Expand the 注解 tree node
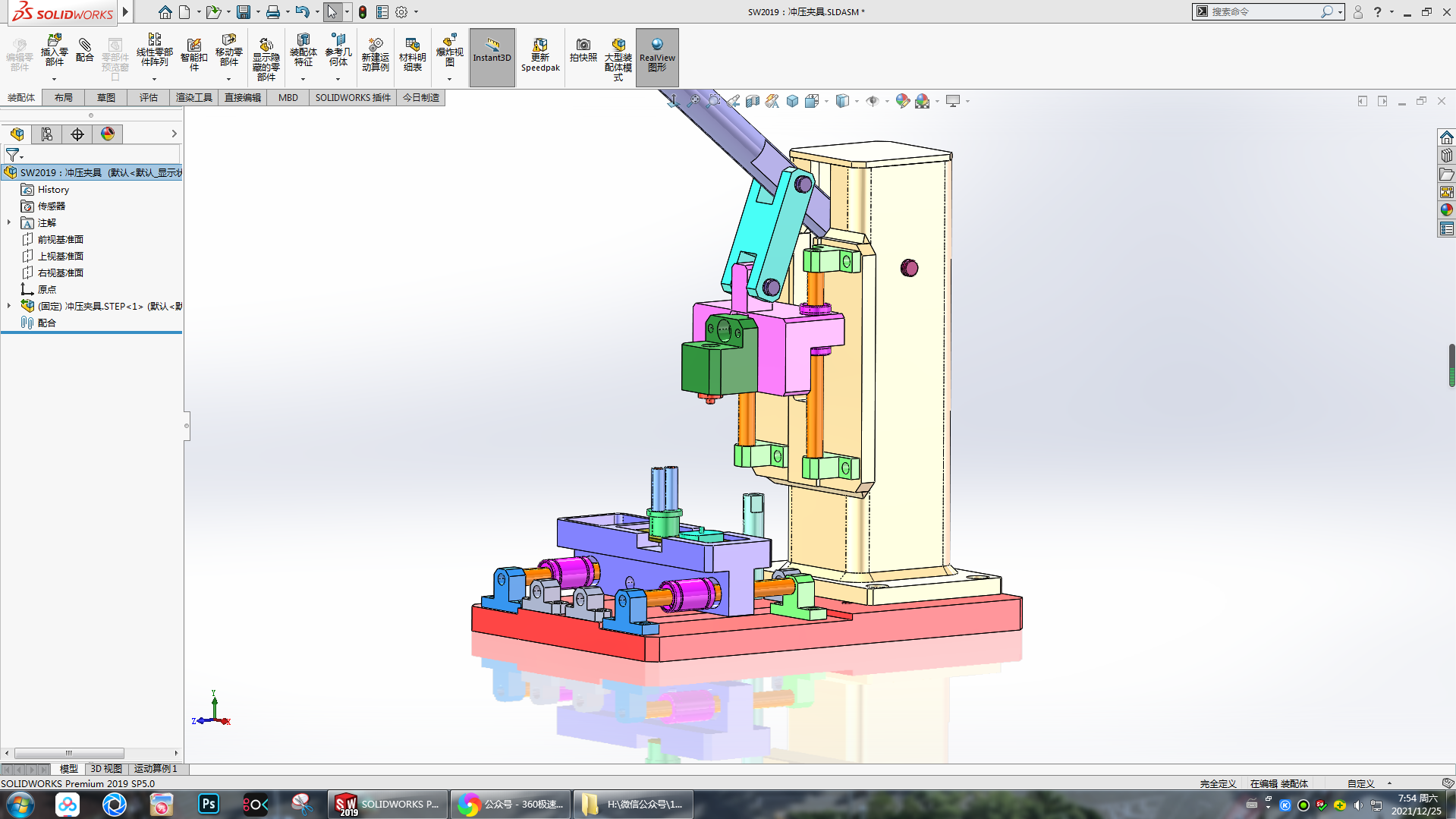The width and height of the screenshot is (1456, 819). (x=9, y=222)
